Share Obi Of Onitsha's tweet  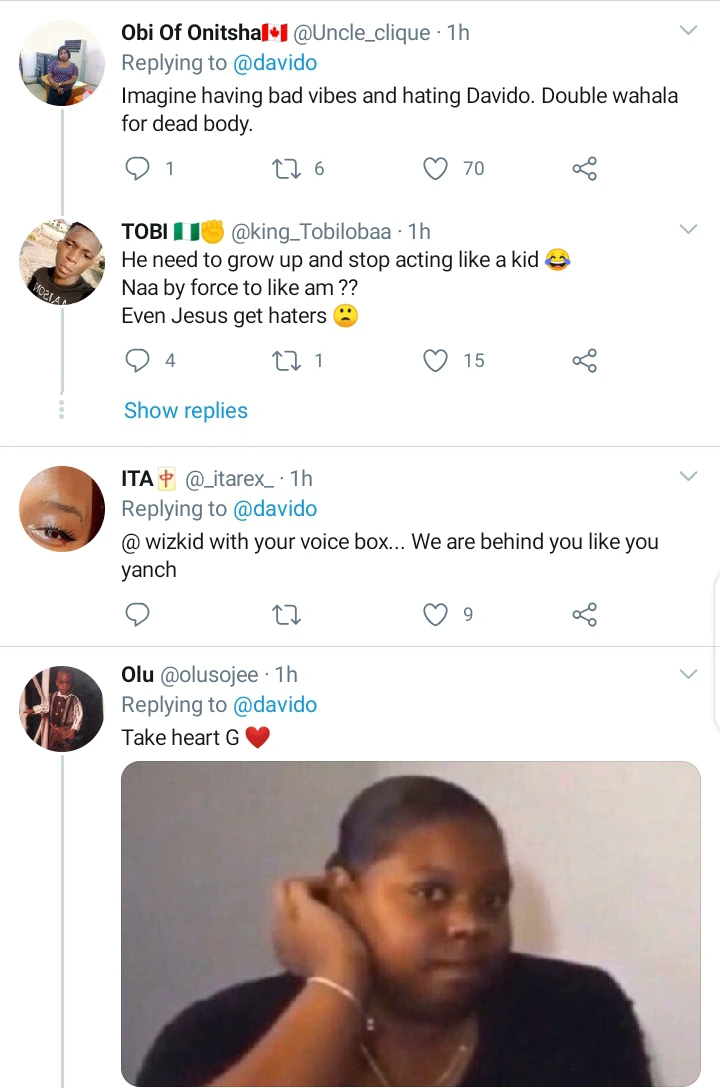[x=585, y=169]
